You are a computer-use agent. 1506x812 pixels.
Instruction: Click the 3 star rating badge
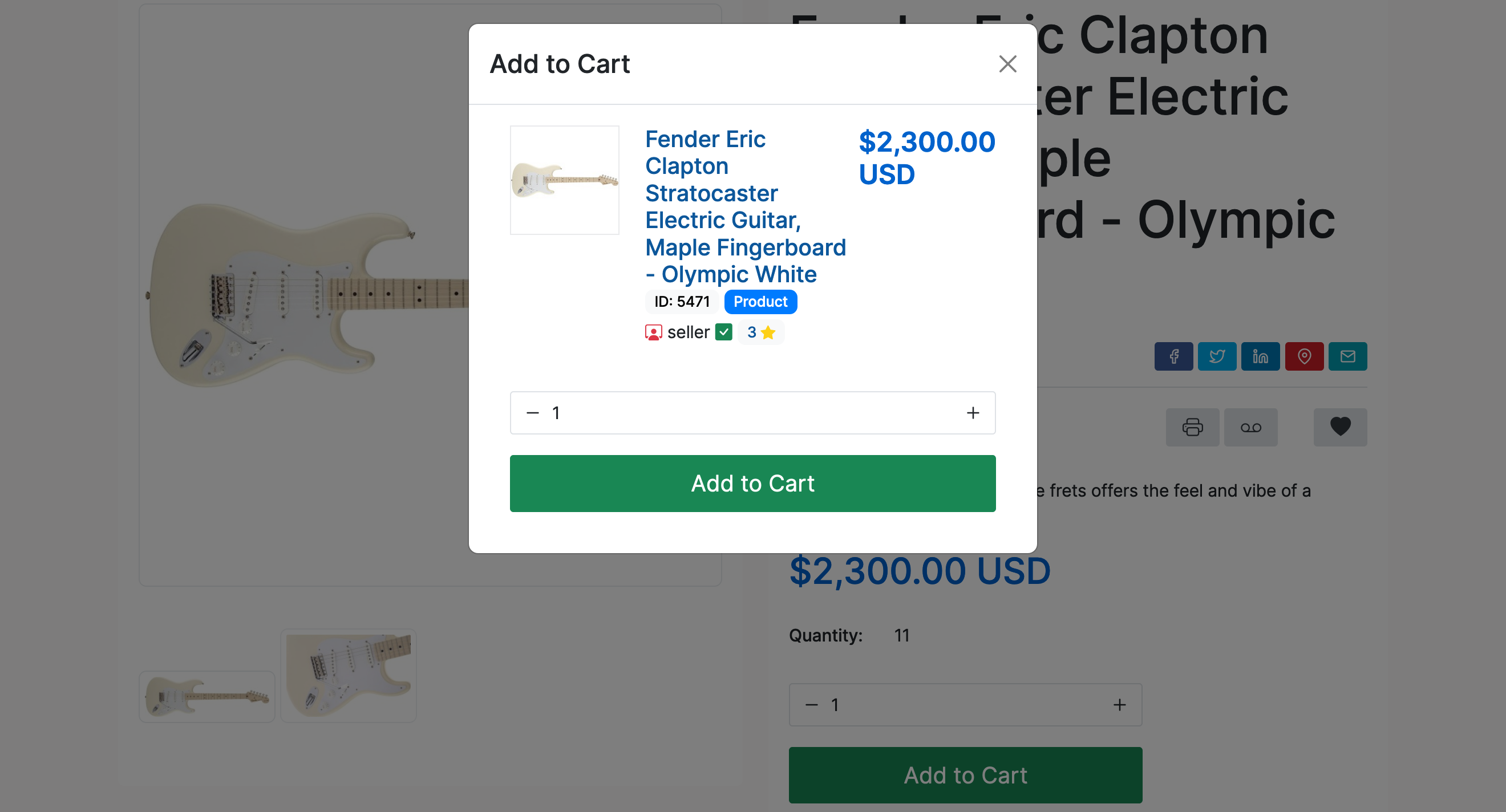[760, 332]
